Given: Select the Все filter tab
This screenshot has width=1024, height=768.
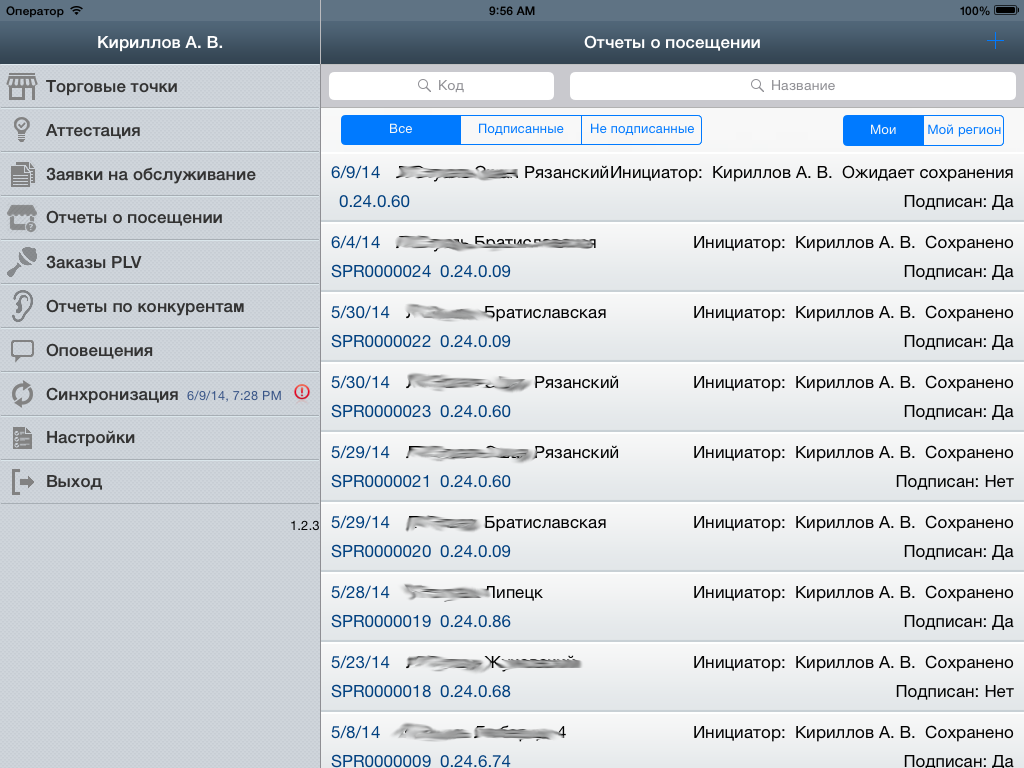Looking at the screenshot, I should click(x=400, y=129).
